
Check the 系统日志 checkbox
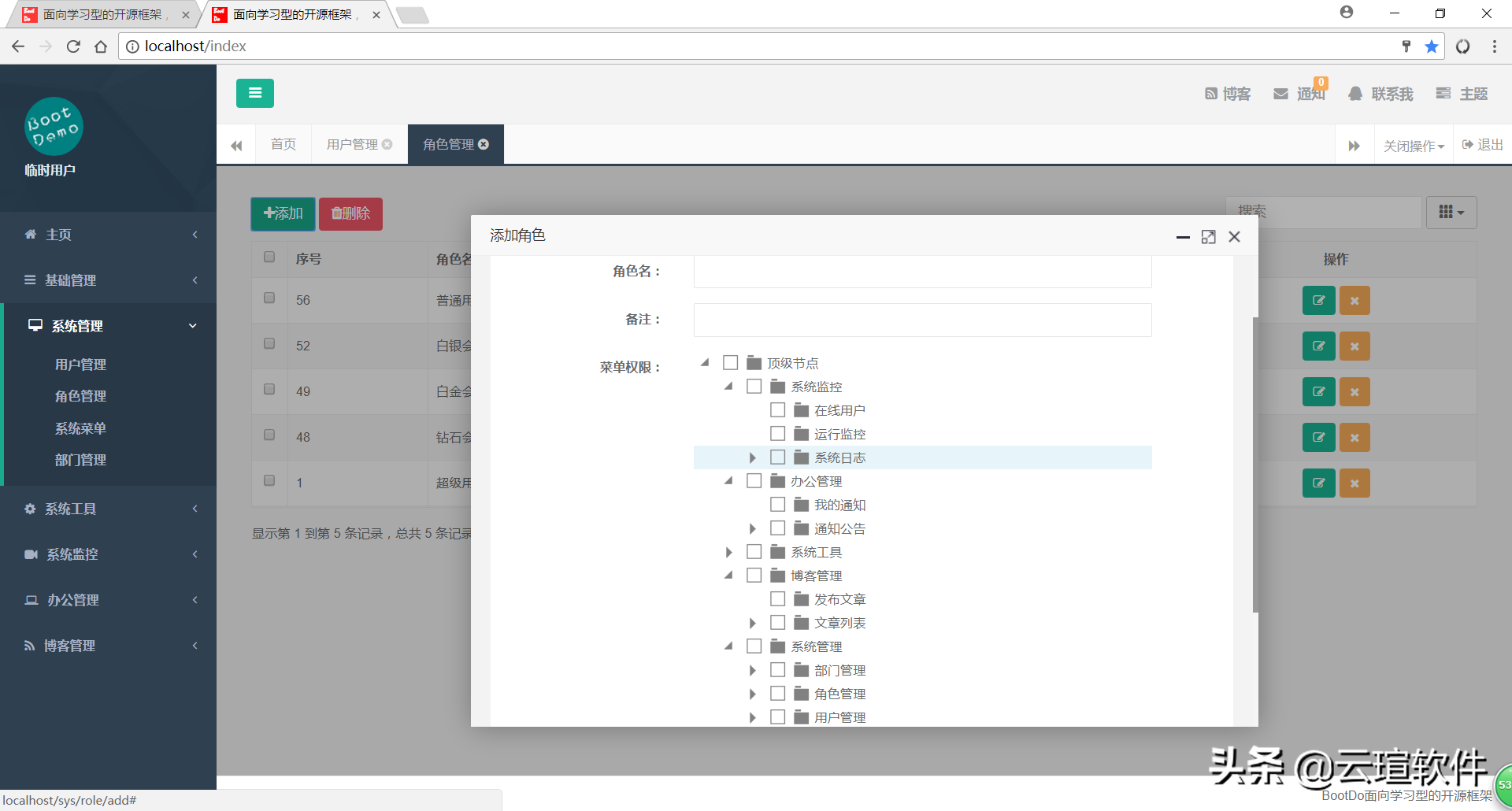point(777,457)
